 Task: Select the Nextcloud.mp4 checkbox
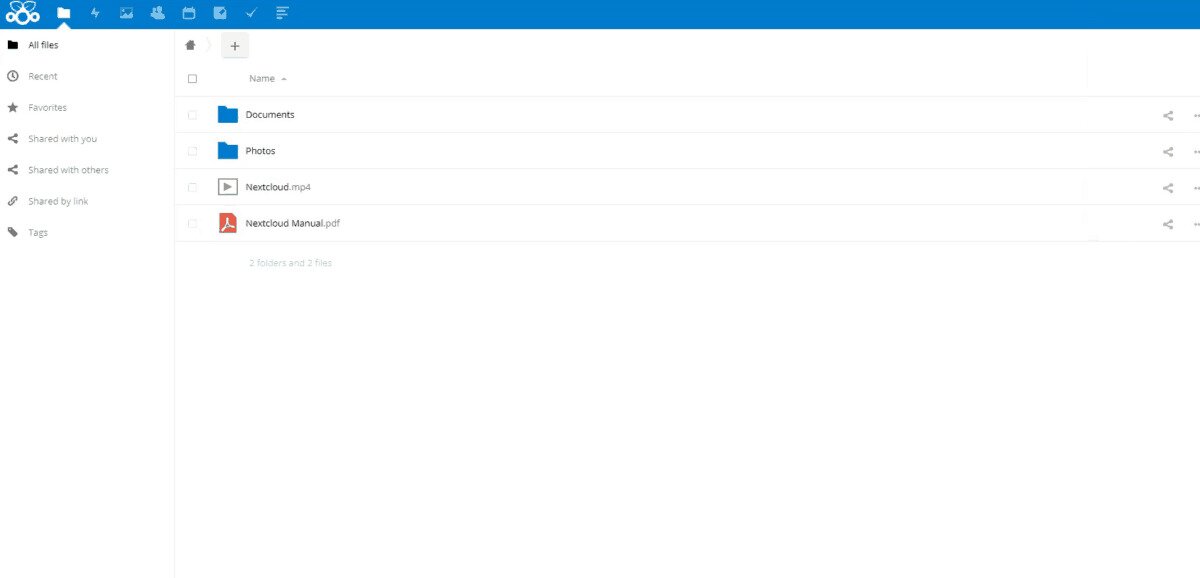[x=192, y=187]
